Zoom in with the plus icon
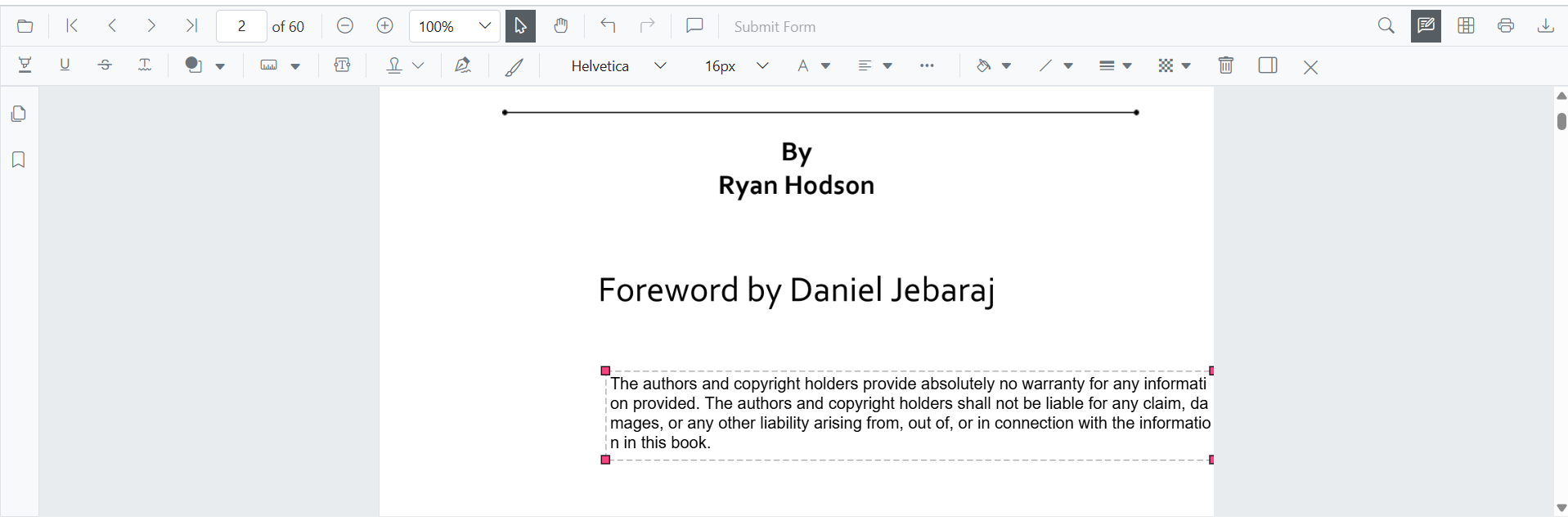1568x521 pixels. (385, 26)
